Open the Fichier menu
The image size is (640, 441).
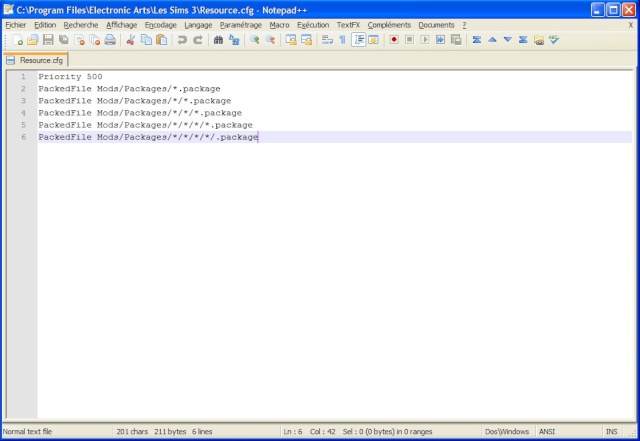16,25
